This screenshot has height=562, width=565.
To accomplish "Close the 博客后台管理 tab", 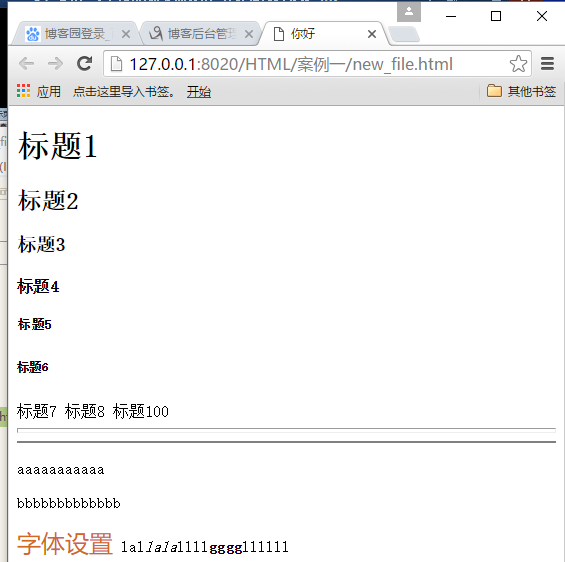I will pos(249,34).
